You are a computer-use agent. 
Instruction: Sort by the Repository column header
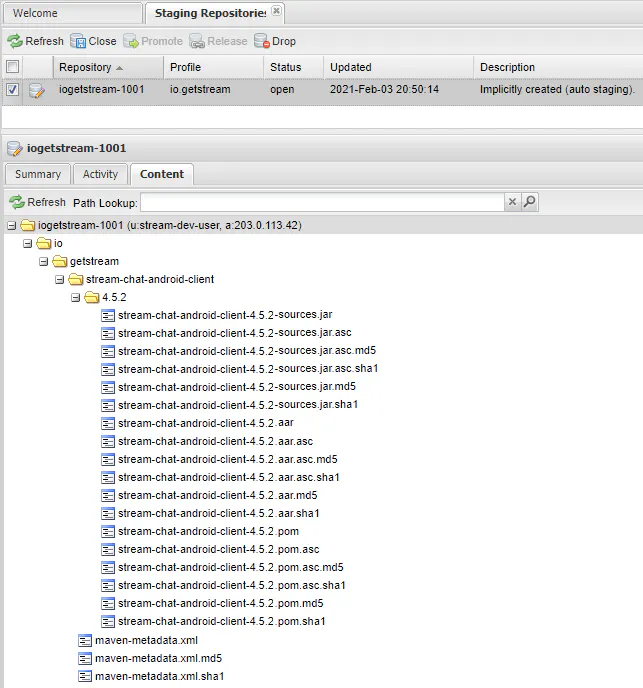click(108, 67)
